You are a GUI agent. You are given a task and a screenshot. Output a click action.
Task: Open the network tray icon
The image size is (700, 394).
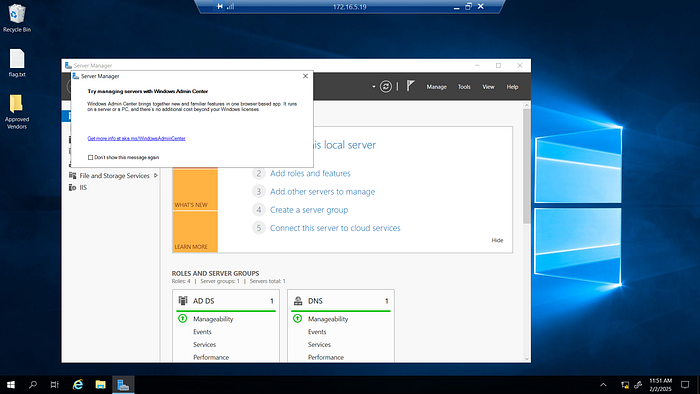click(x=625, y=385)
